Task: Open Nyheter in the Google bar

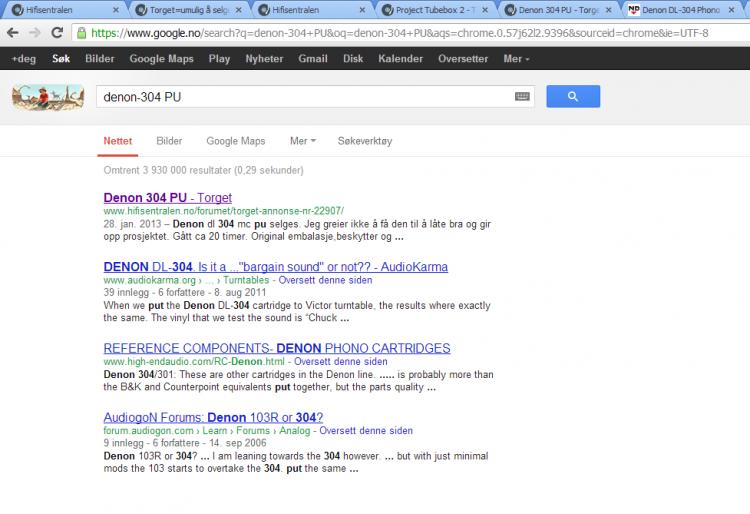Action: (x=264, y=59)
